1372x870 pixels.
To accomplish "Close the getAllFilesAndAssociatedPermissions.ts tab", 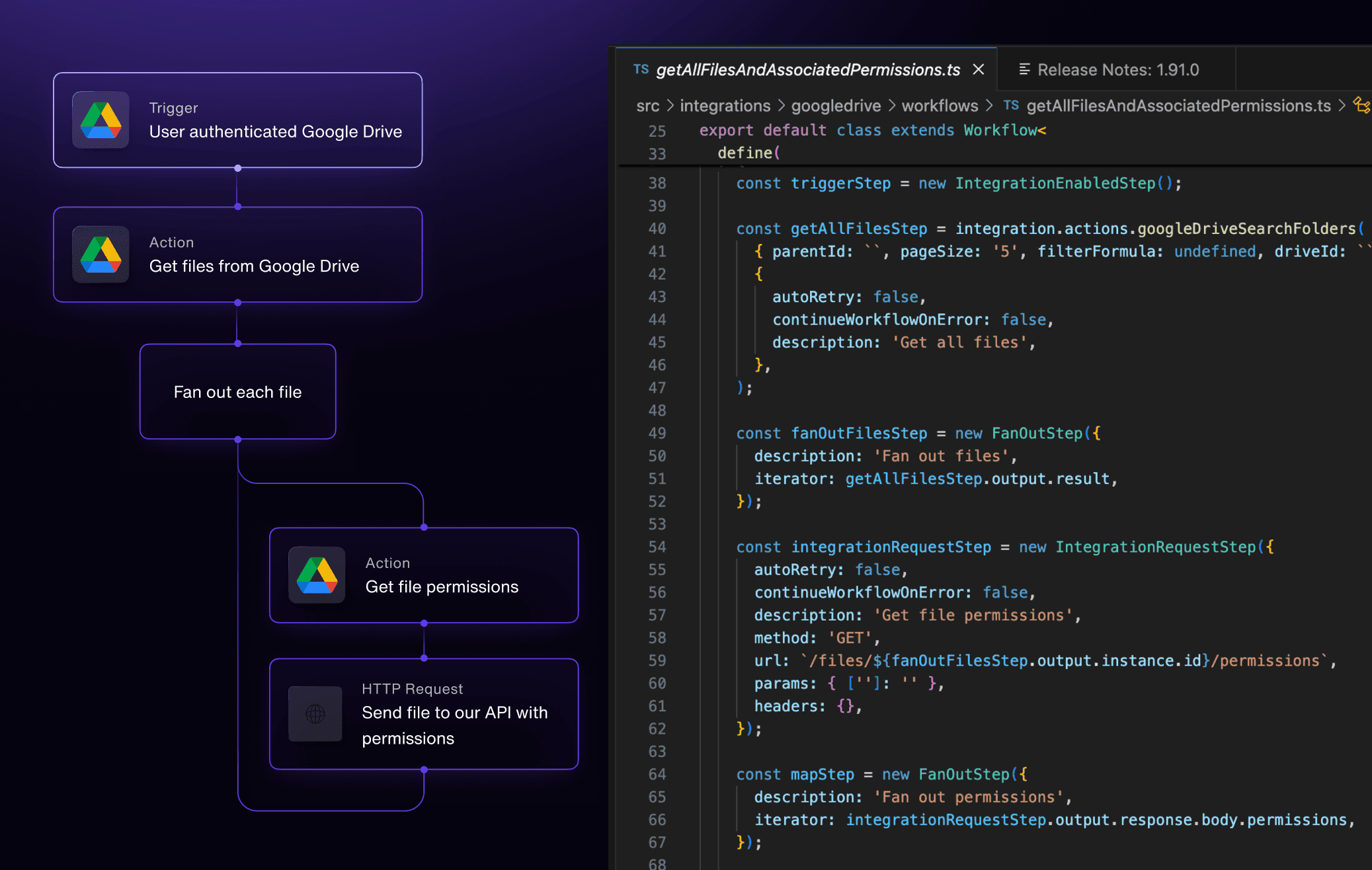I will click(x=979, y=69).
